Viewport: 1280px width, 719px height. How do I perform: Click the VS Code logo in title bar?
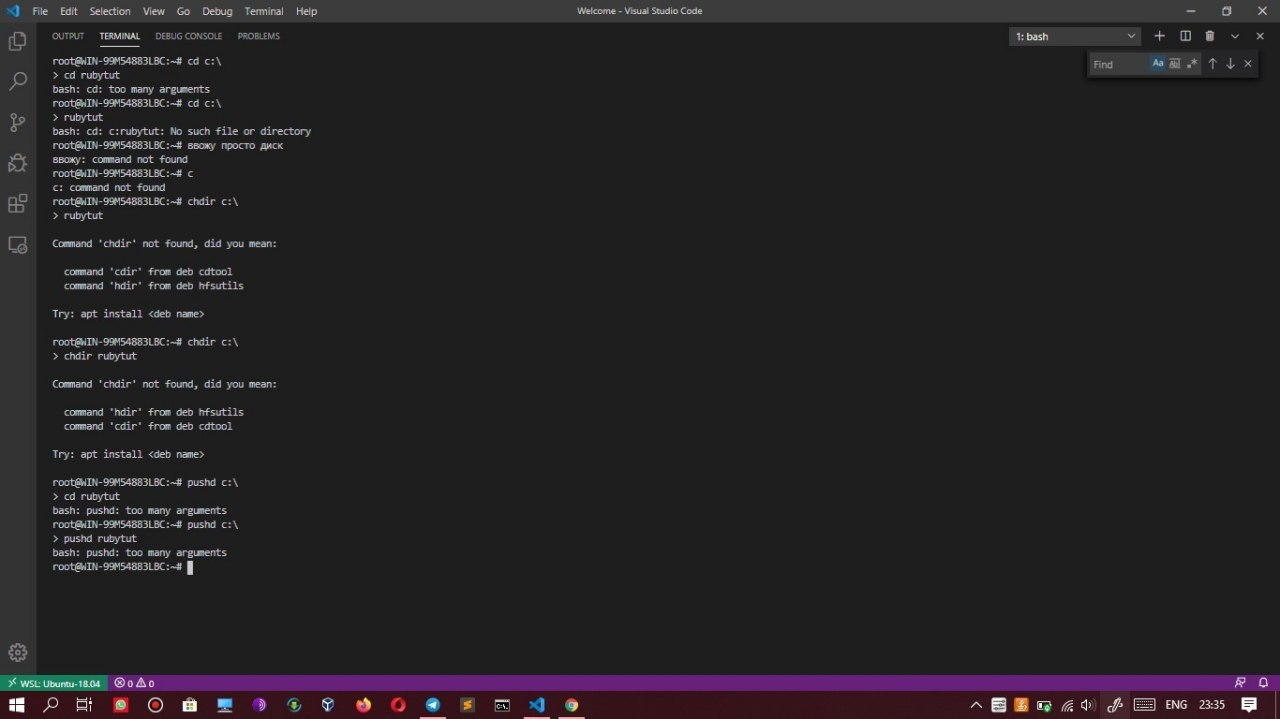coord(13,11)
